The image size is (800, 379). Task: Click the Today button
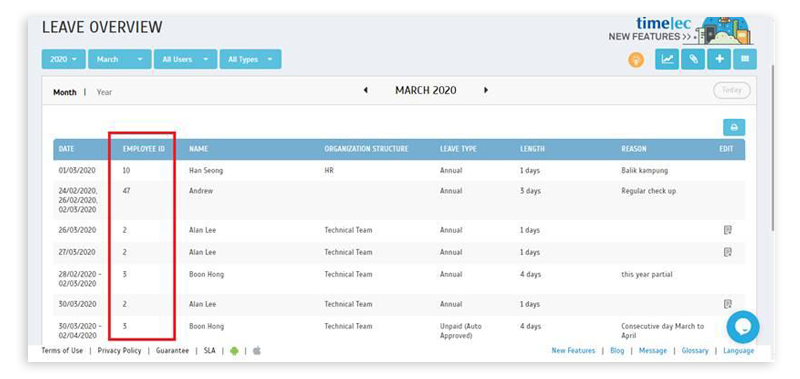[732, 90]
